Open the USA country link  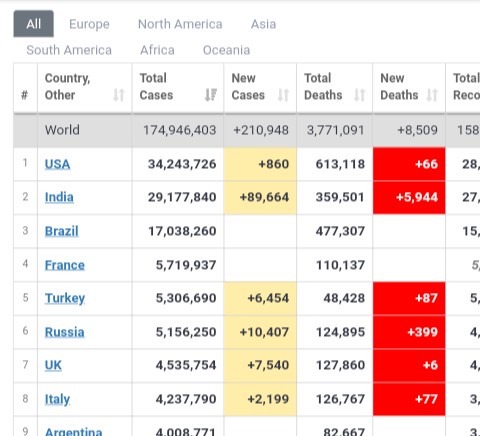57,164
